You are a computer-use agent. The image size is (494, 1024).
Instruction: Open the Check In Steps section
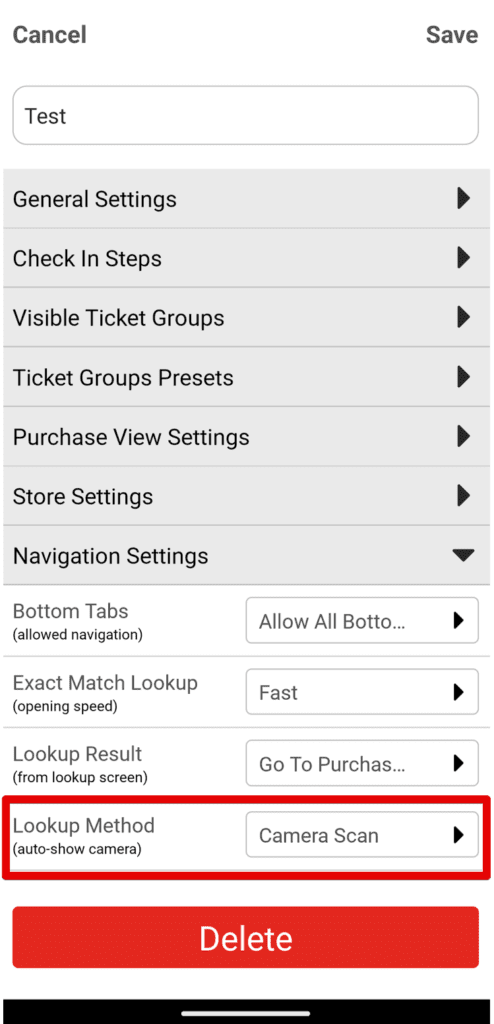247,258
